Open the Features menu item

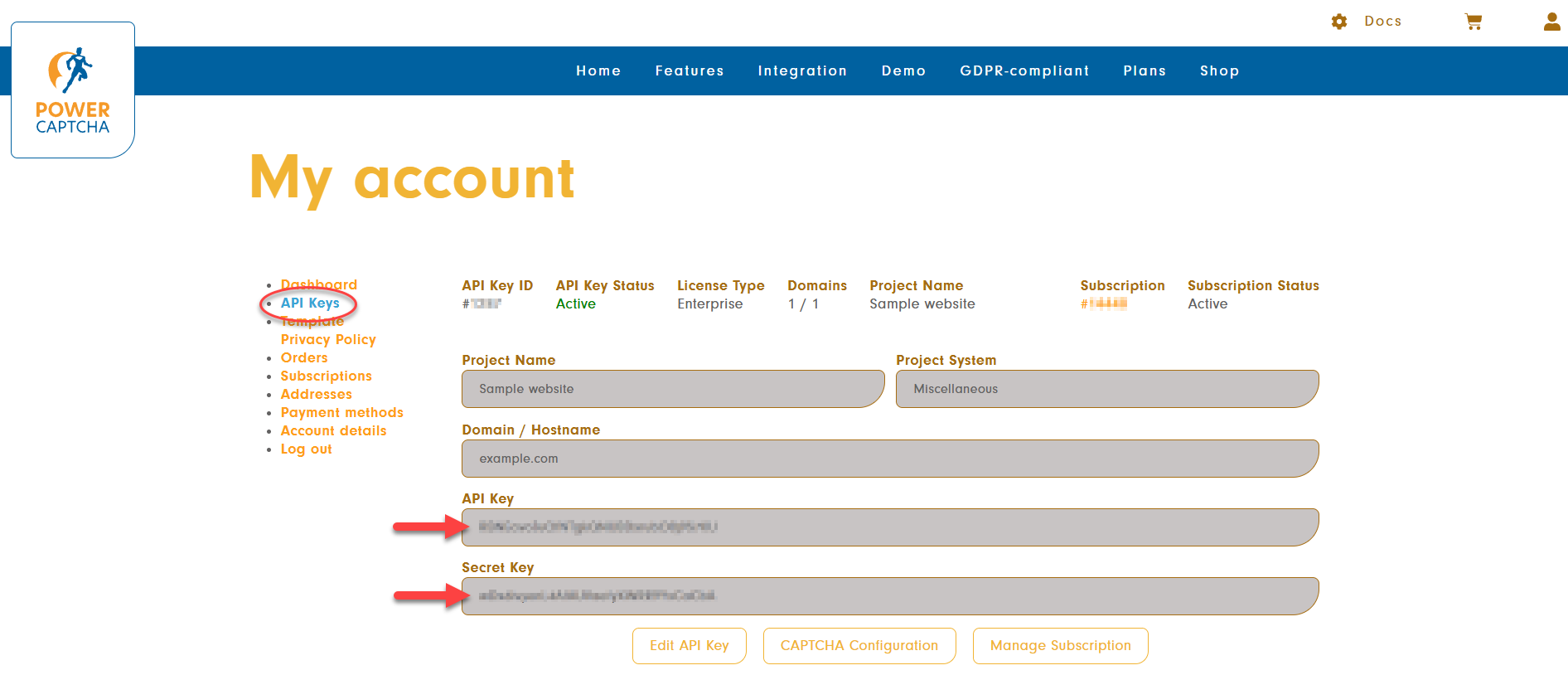pyautogui.click(x=690, y=71)
